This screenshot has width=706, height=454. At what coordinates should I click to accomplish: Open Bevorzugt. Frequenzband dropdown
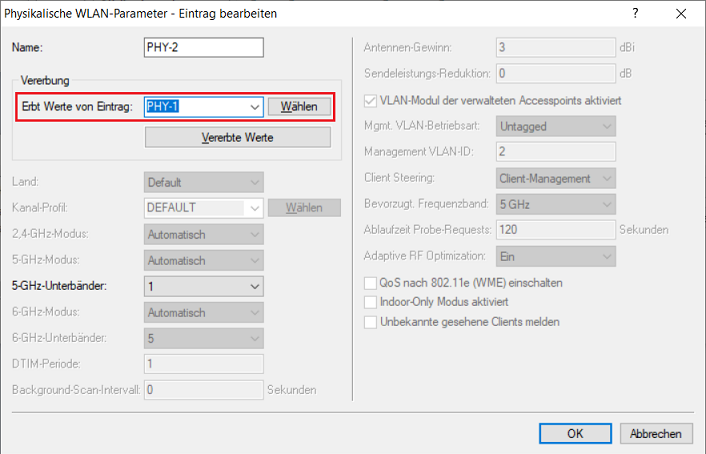(x=603, y=204)
